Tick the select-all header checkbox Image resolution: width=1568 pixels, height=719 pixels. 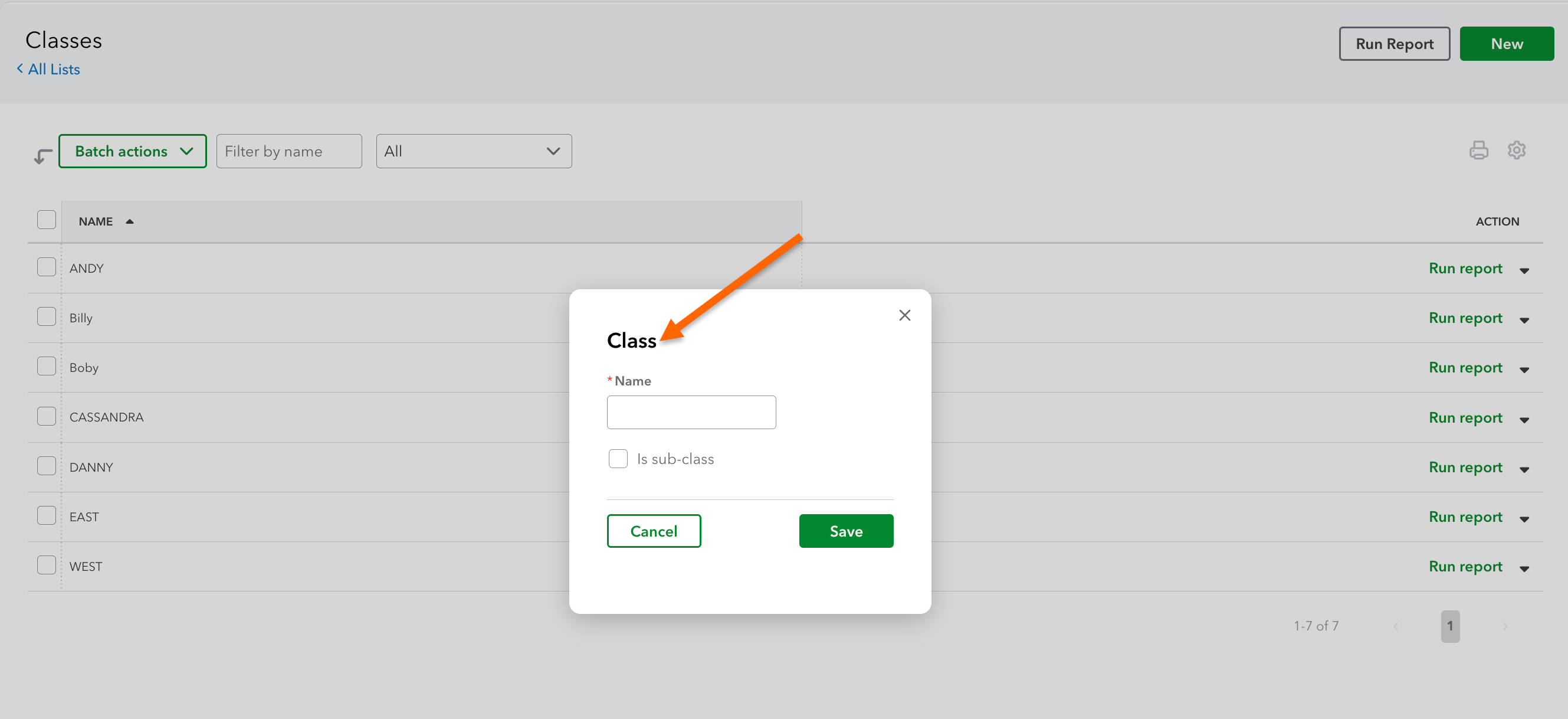(x=46, y=220)
